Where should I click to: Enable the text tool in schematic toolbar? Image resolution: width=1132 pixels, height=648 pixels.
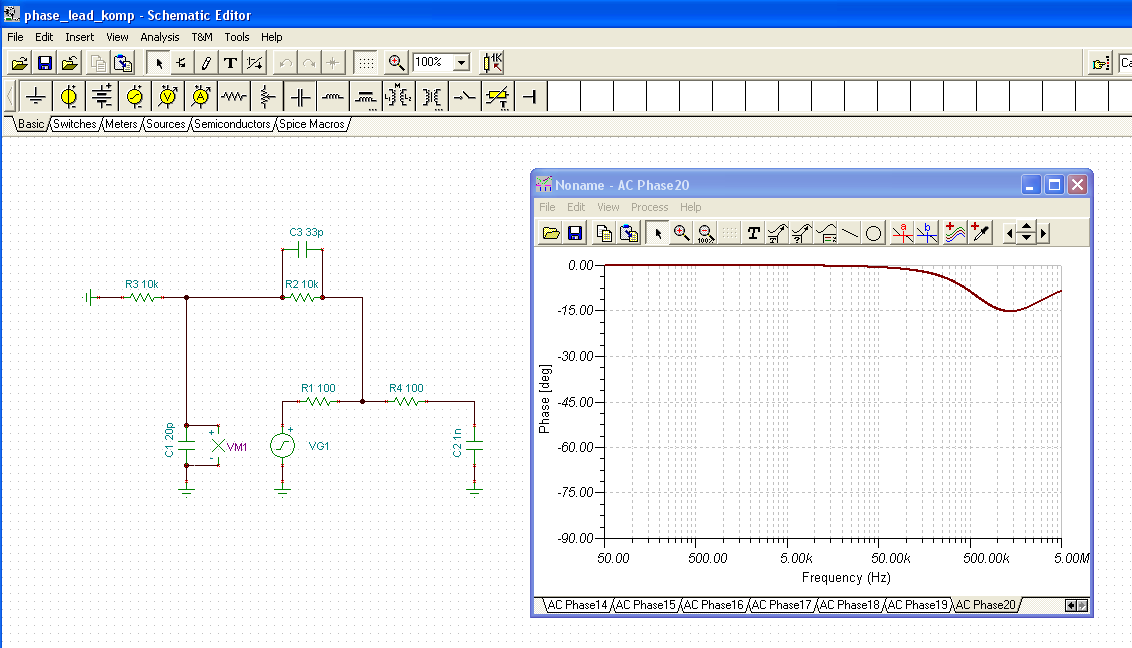click(x=230, y=62)
